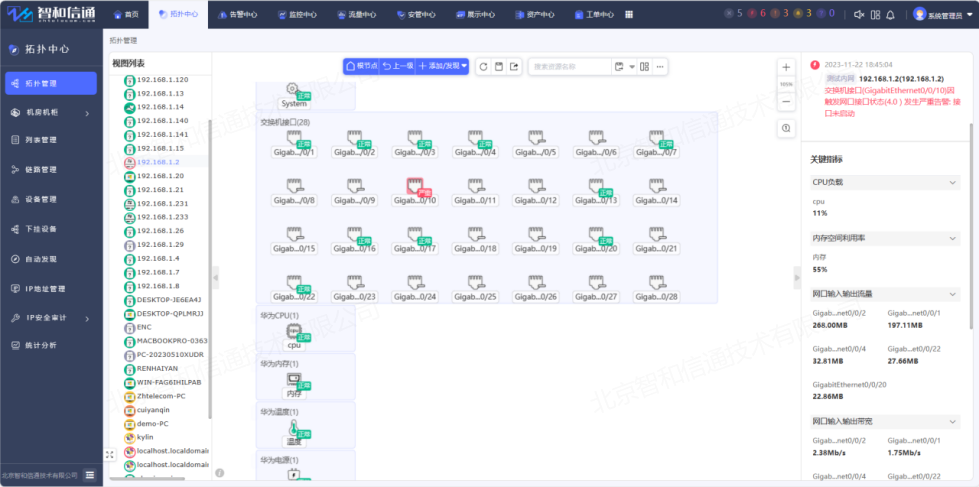Click the 192.168.1.2 alarm title text
Screen dimensions: 979x487
point(901,79)
